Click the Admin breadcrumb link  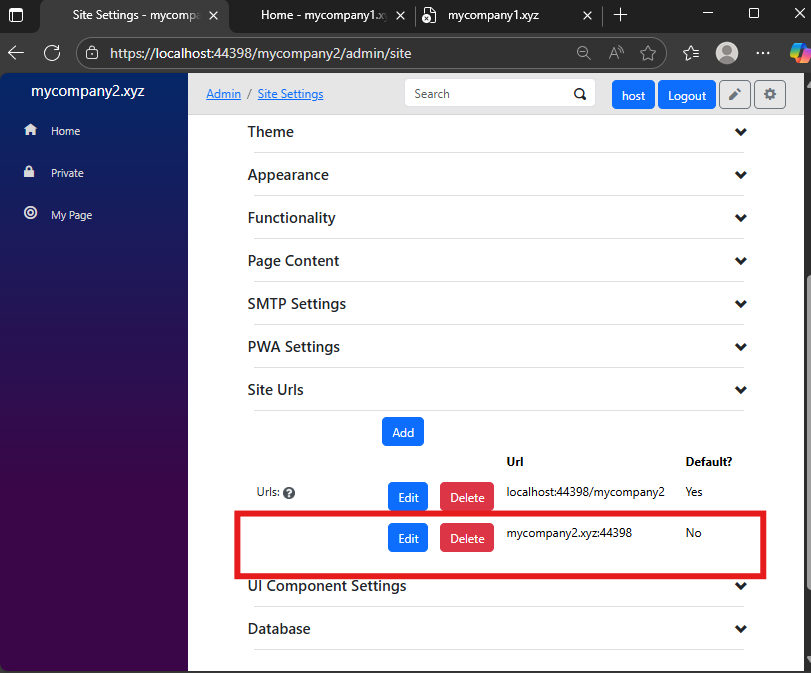(x=223, y=94)
